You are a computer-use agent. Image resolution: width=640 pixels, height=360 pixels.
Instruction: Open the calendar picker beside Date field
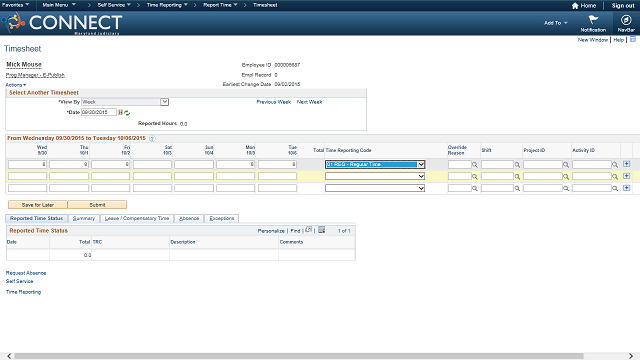[x=120, y=112]
